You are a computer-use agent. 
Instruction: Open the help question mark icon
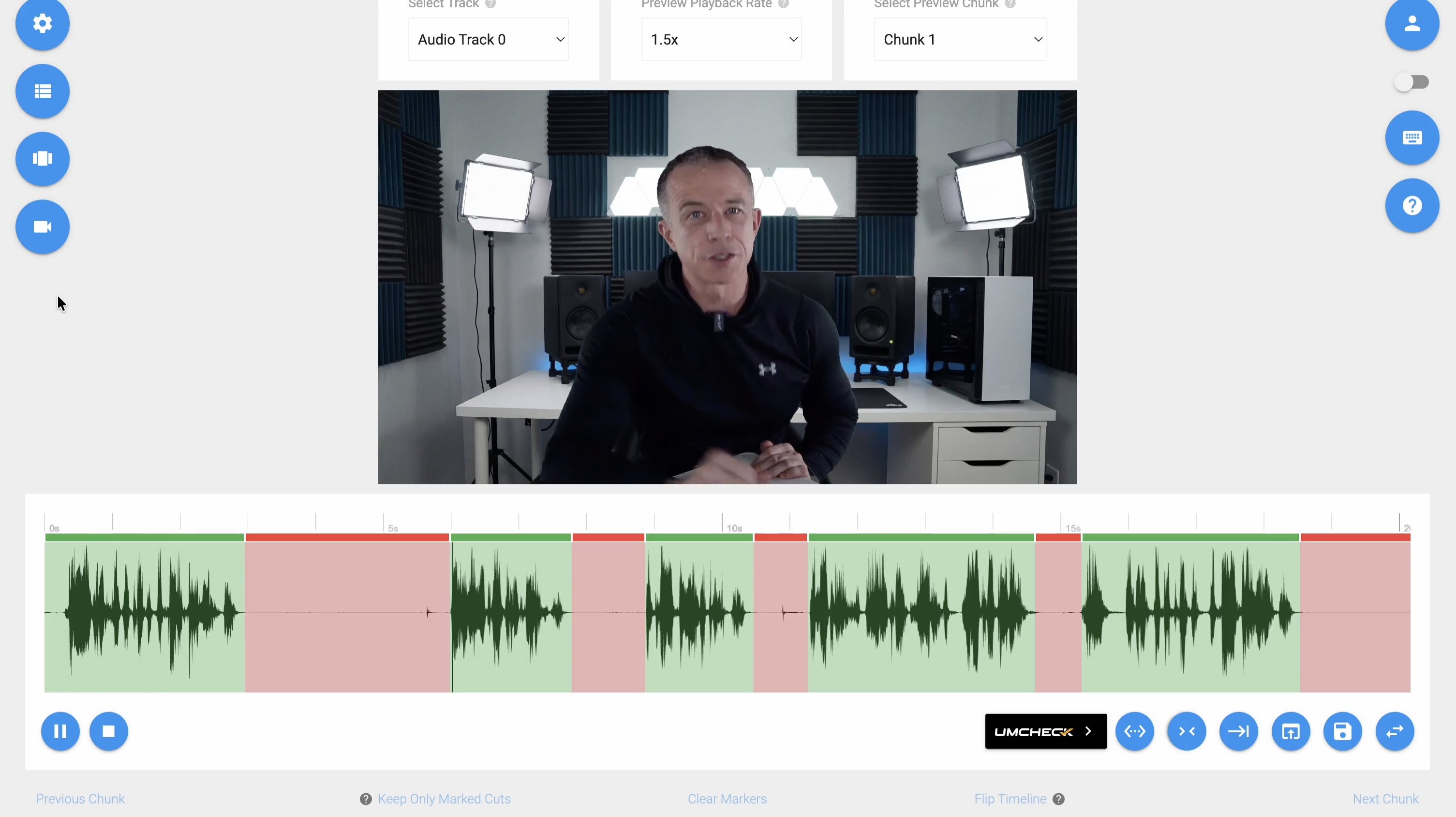(1411, 205)
